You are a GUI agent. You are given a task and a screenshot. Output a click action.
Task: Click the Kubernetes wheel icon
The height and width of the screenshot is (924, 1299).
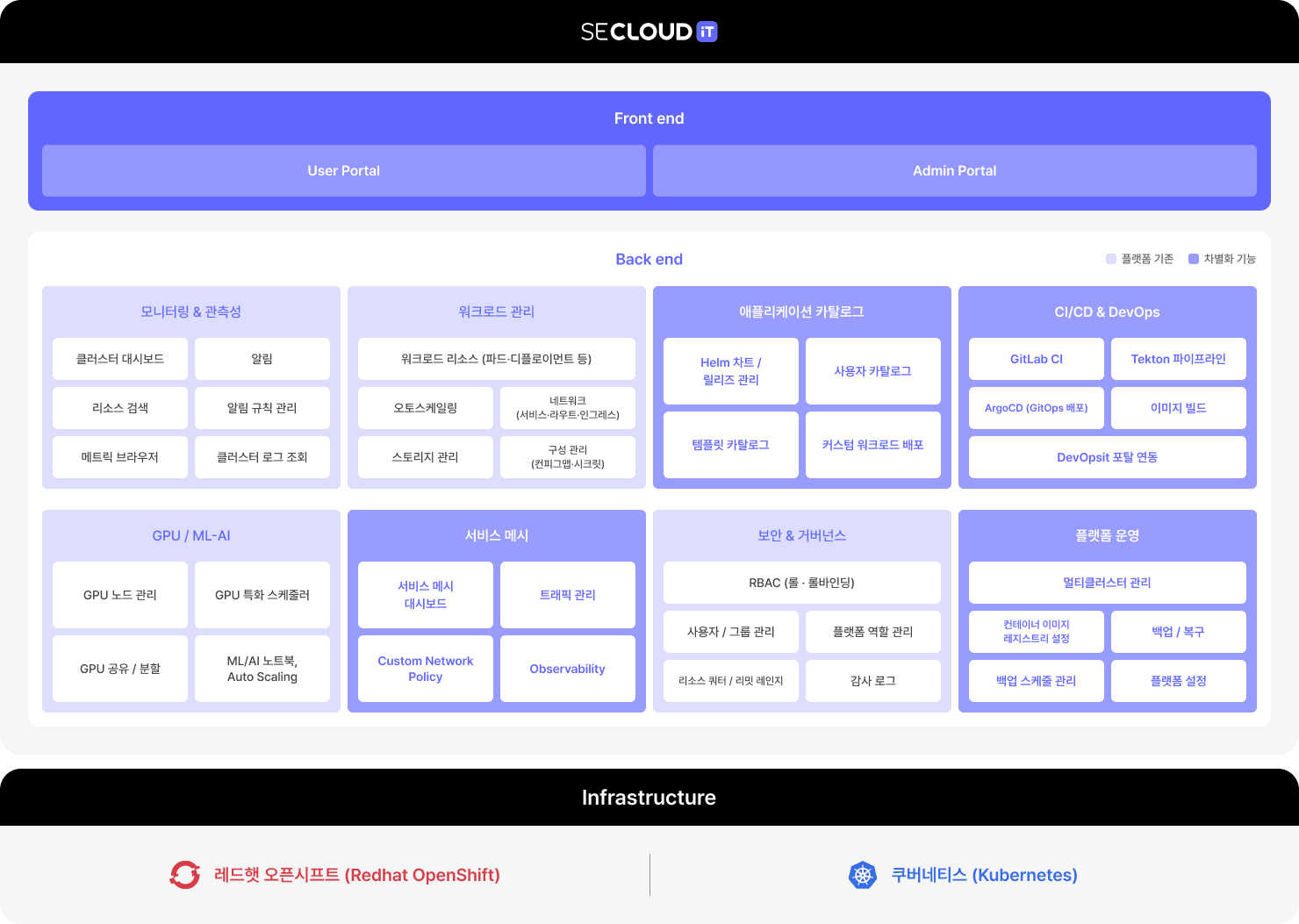[863, 875]
